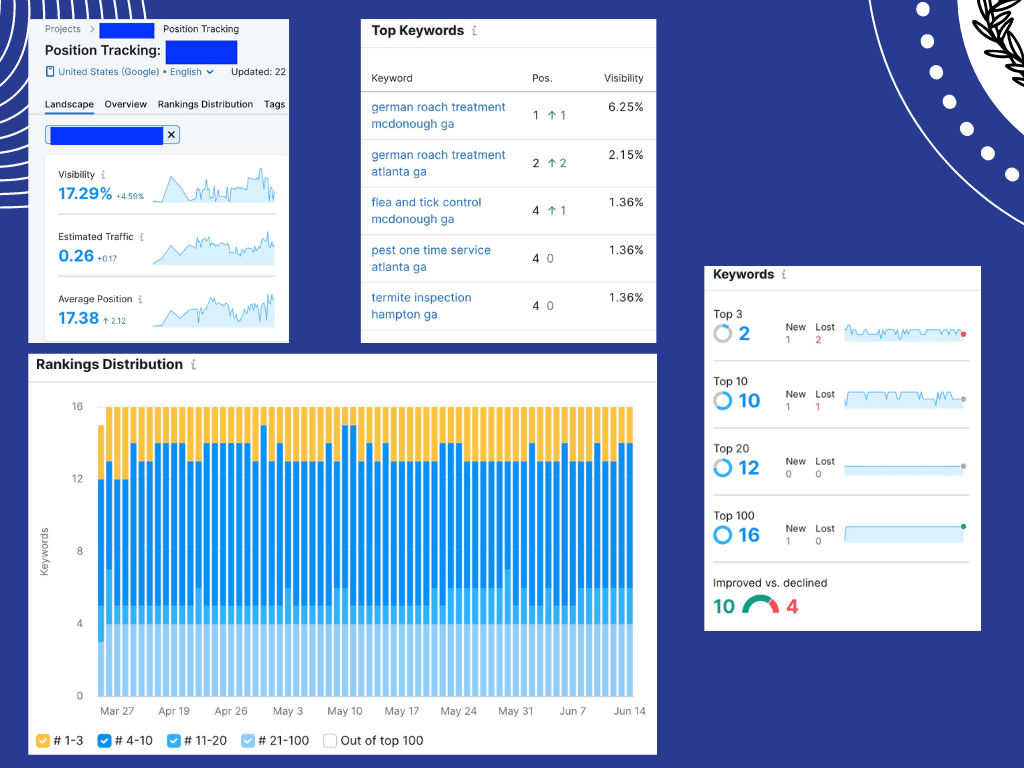Click info icon next to Rankings Distribution
Image resolution: width=1024 pixels, height=768 pixels.
pyautogui.click(x=193, y=364)
